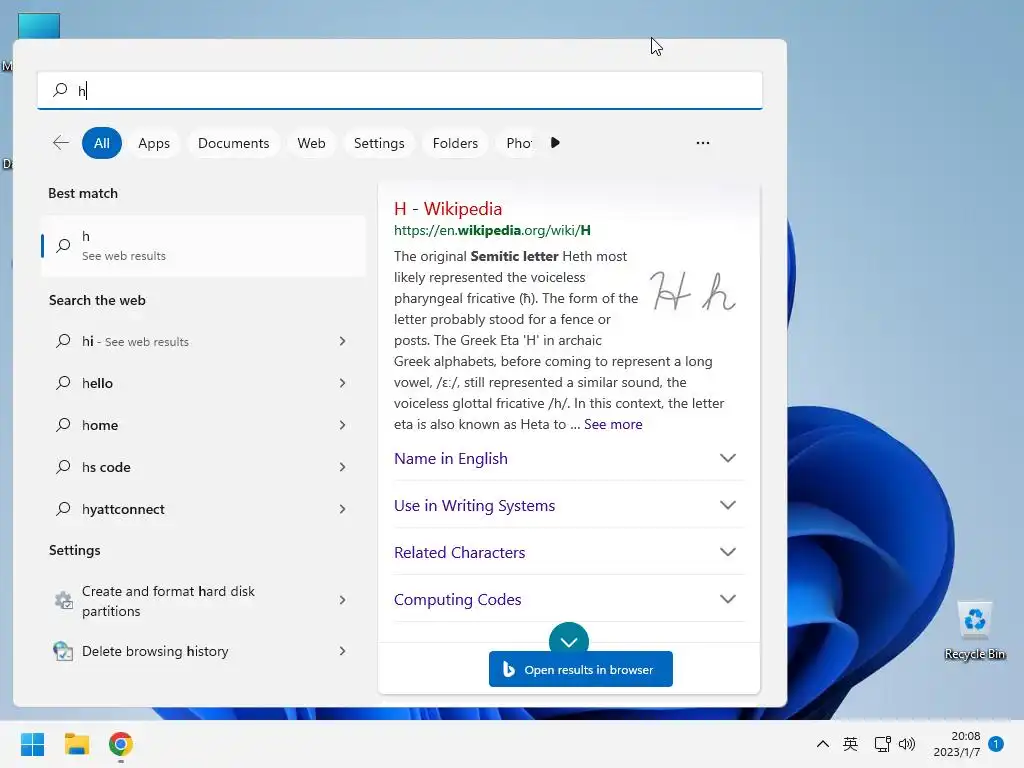The height and width of the screenshot is (768, 1024).
Task: Click the round teal expand-down button
Action: tap(569, 639)
